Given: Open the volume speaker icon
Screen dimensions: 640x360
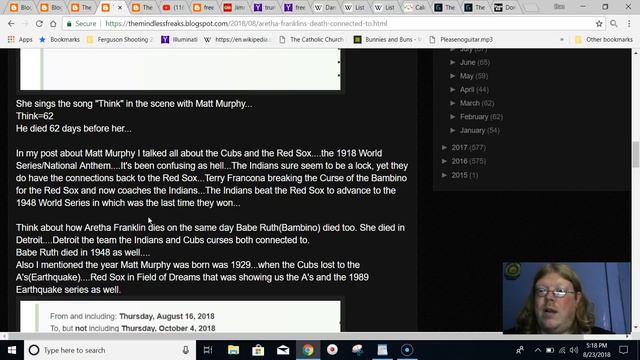Looking at the screenshot, I should 574,350.
